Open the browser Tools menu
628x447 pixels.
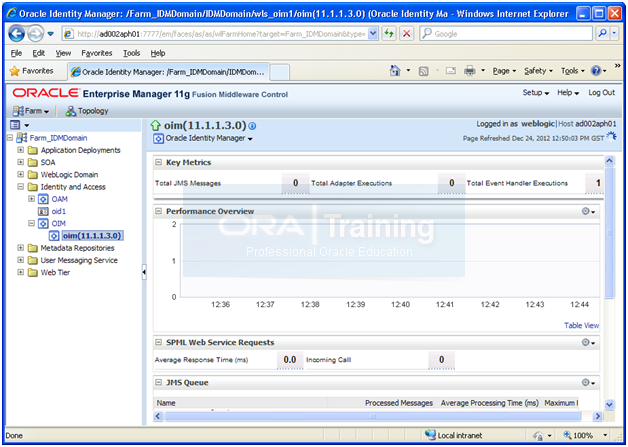(131, 53)
